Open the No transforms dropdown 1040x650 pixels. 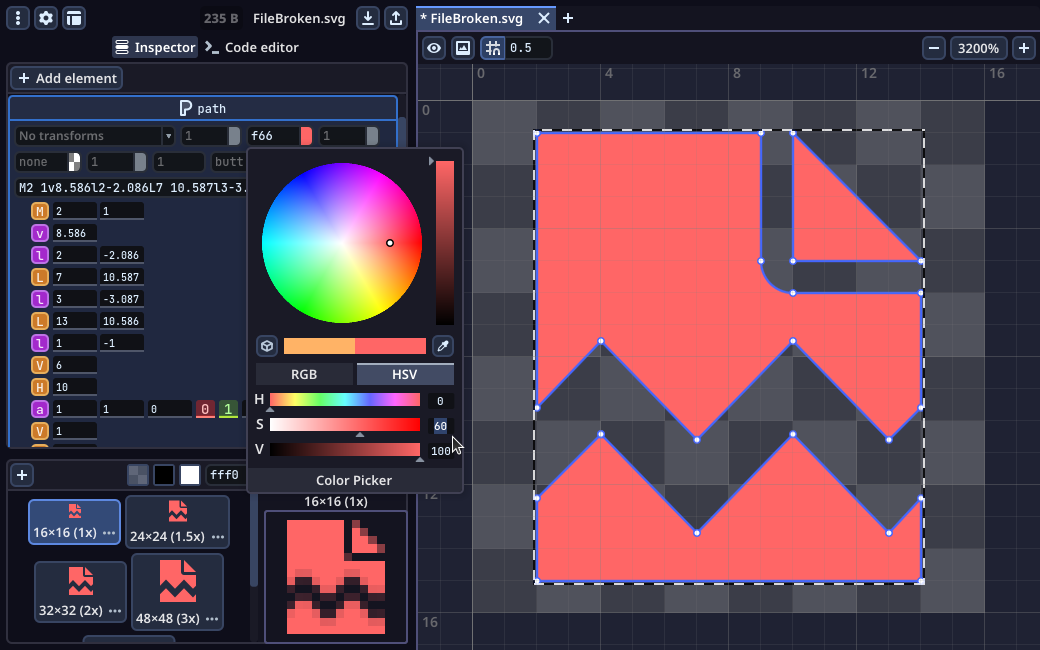tap(95, 136)
